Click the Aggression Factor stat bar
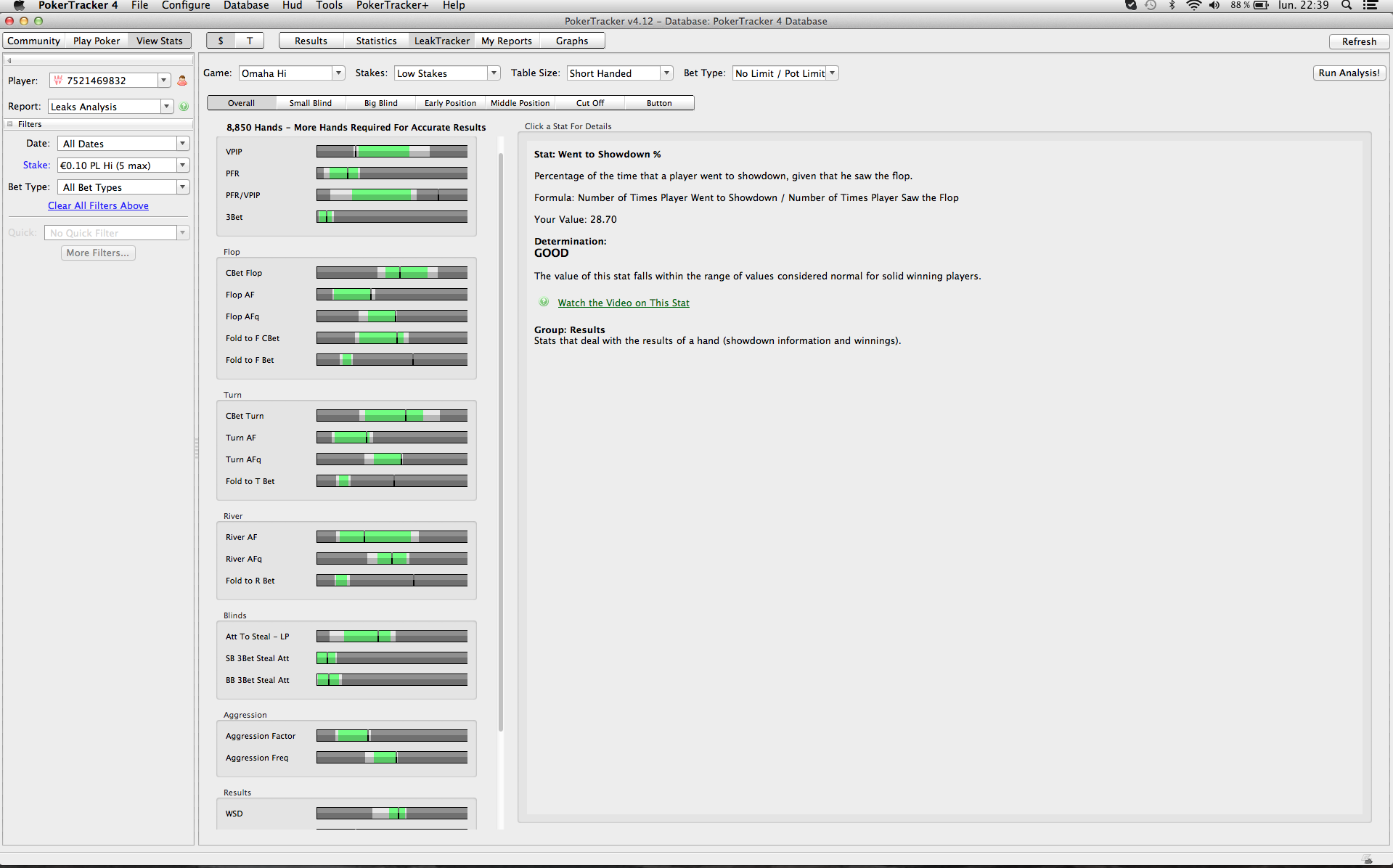1393x868 pixels. pyautogui.click(x=392, y=736)
